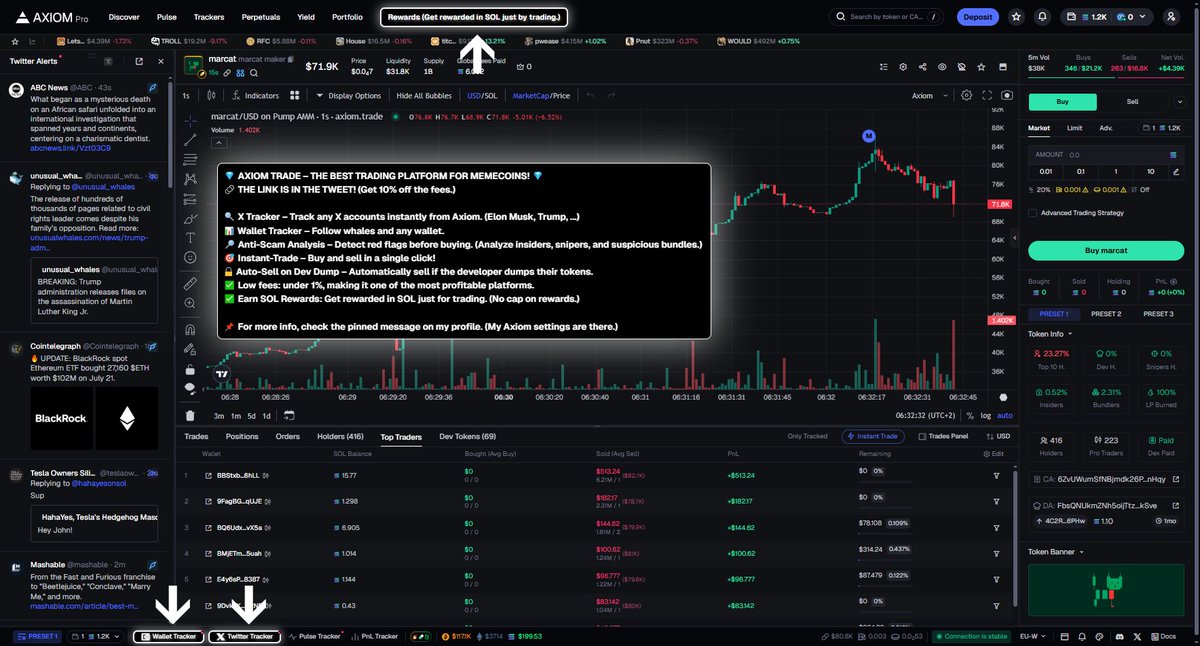Image resolution: width=1200 pixels, height=646 pixels.
Task: Enable the Advanced Trading Strategy checkbox
Action: click(1033, 211)
